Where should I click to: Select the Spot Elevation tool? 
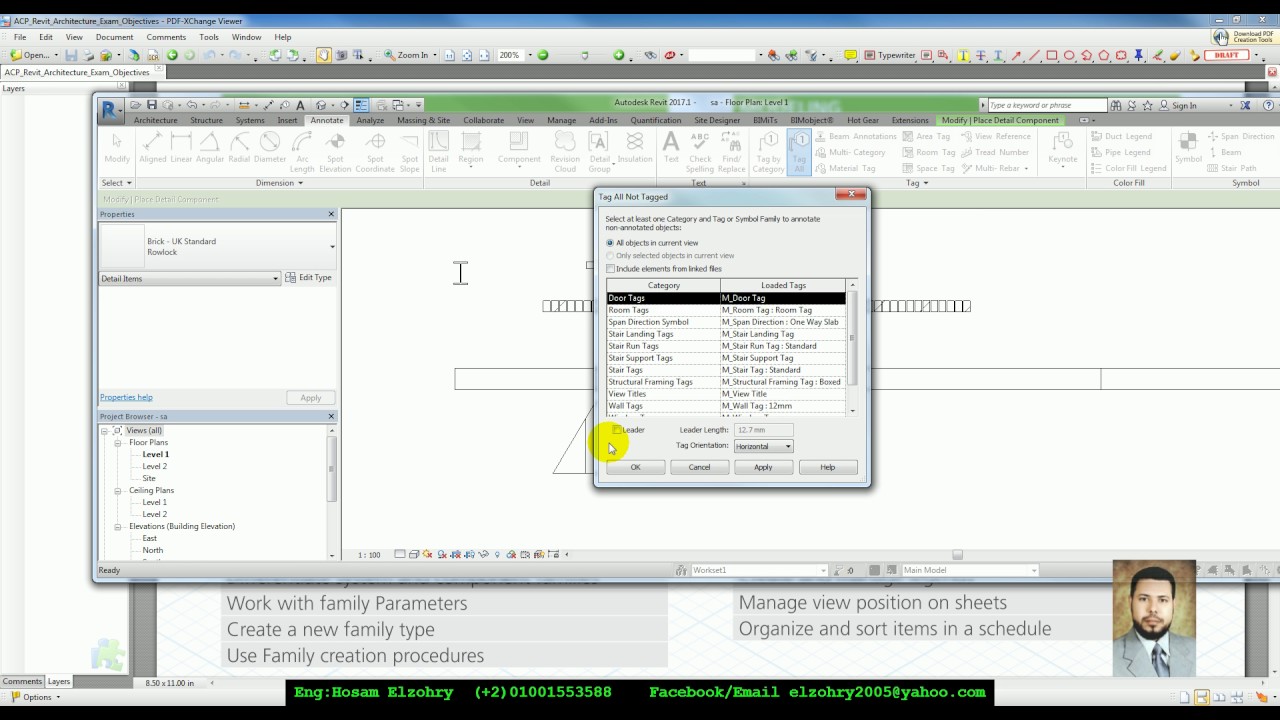335,152
